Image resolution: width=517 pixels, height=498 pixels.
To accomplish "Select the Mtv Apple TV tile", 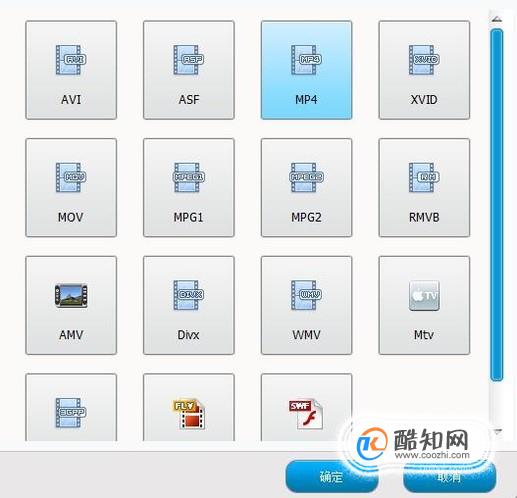I will [424, 305].
